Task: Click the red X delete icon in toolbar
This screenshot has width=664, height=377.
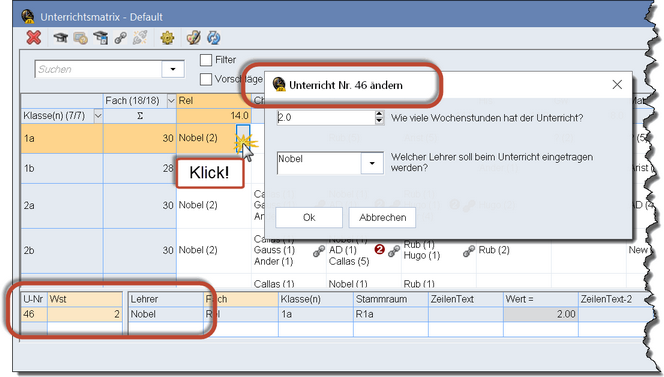Action: [33, 38]
